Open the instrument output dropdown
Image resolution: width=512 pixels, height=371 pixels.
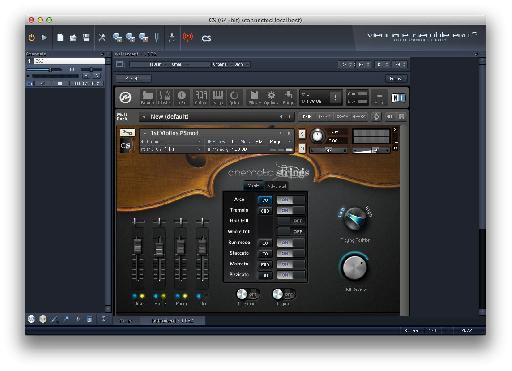pos(171,142)
